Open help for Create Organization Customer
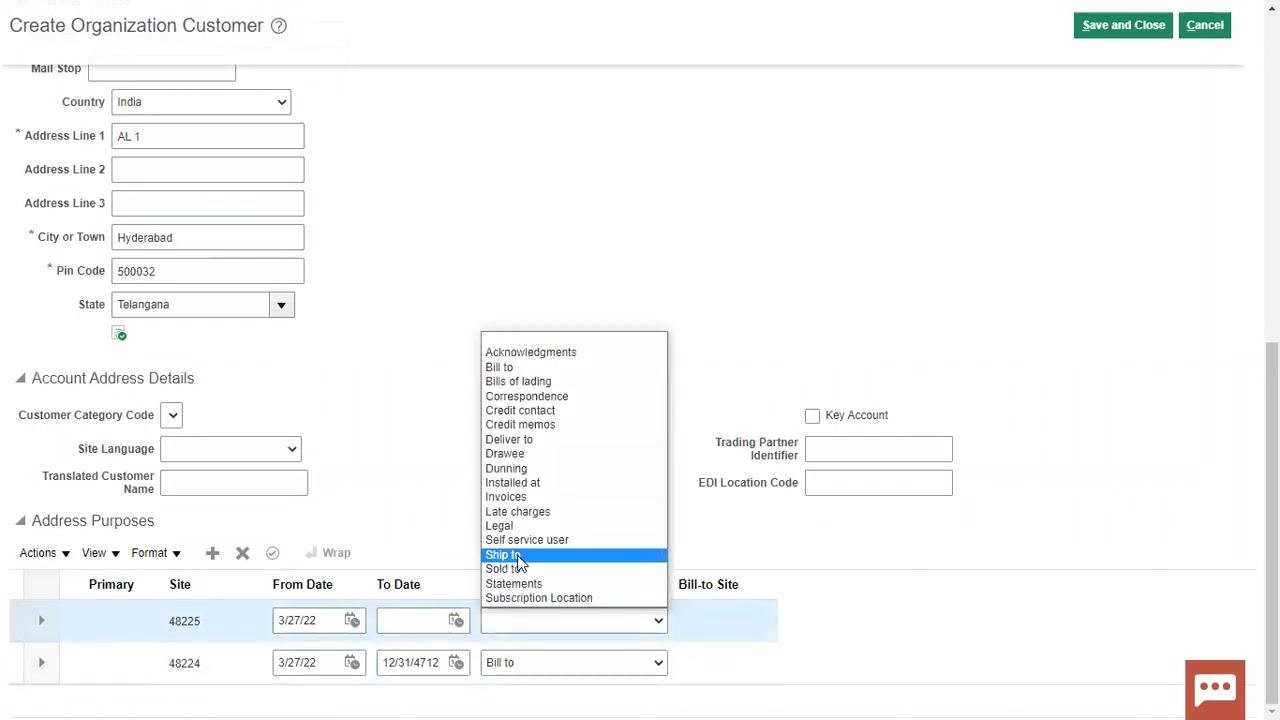 [279, 26]
